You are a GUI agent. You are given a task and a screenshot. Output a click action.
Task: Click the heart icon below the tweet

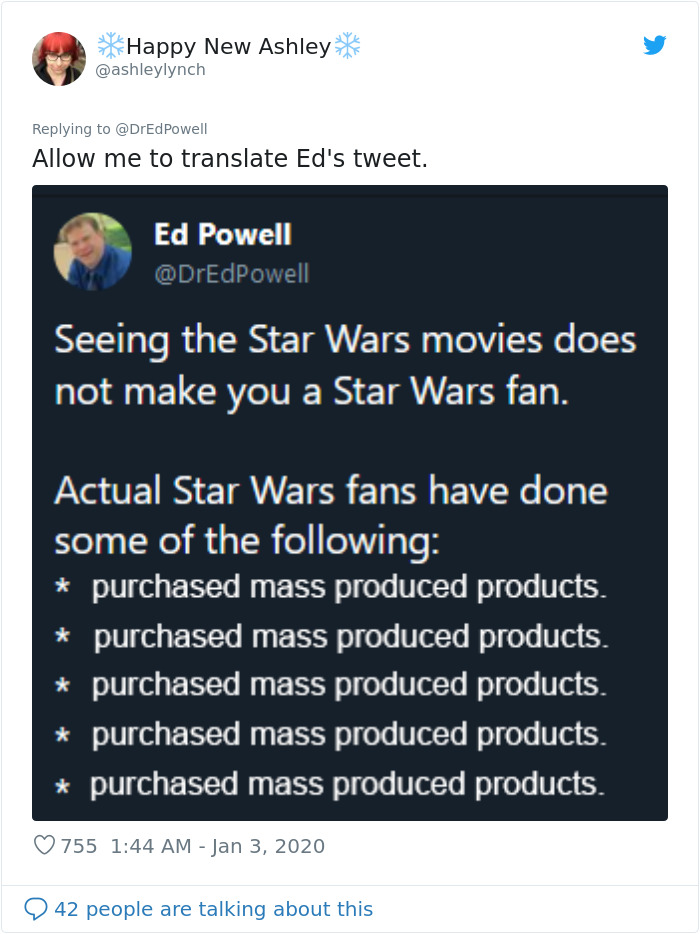pyautogui.click(x=43, y=846)
